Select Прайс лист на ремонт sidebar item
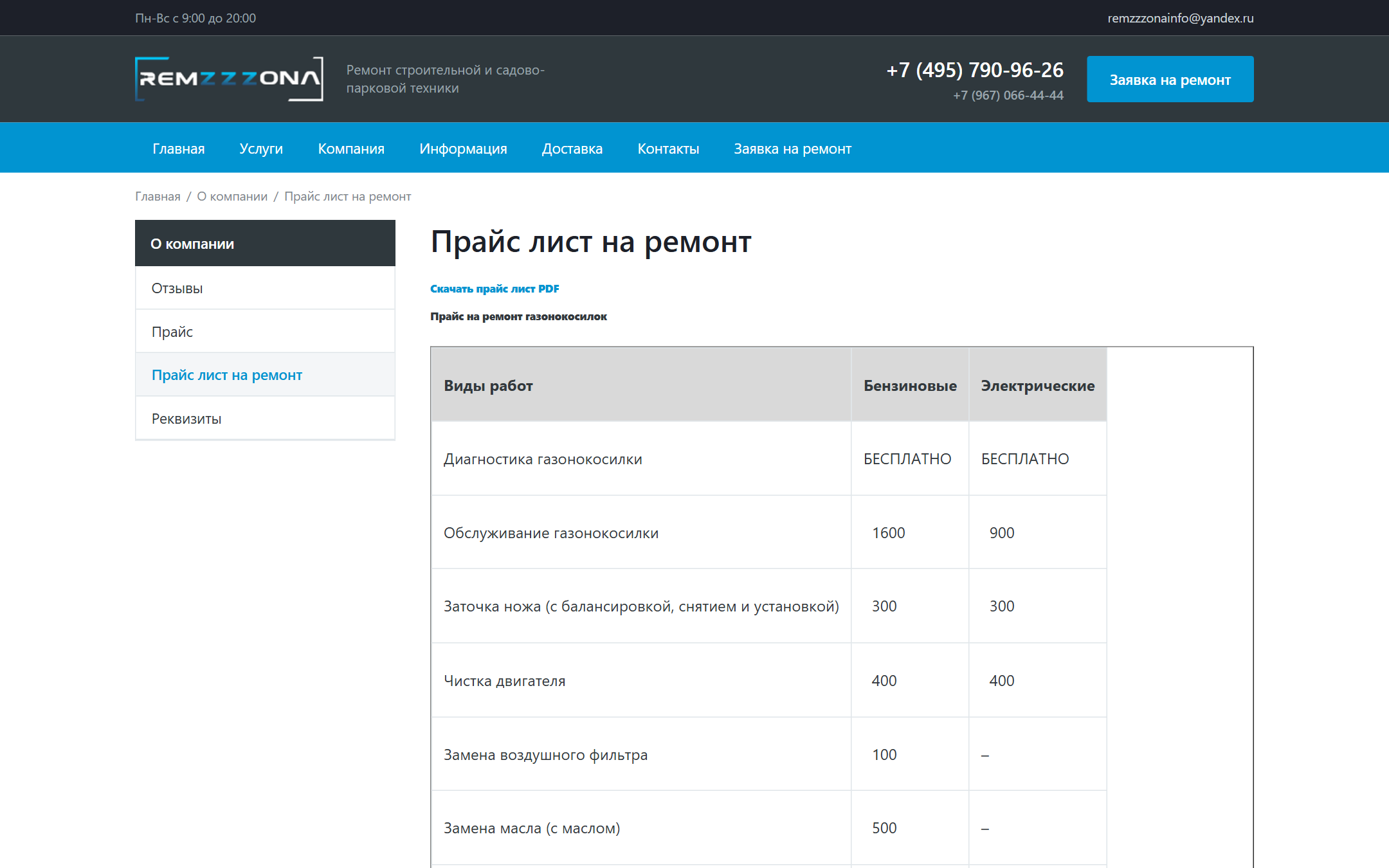This screenshot has width=1389, height=868. click(265, 375)
